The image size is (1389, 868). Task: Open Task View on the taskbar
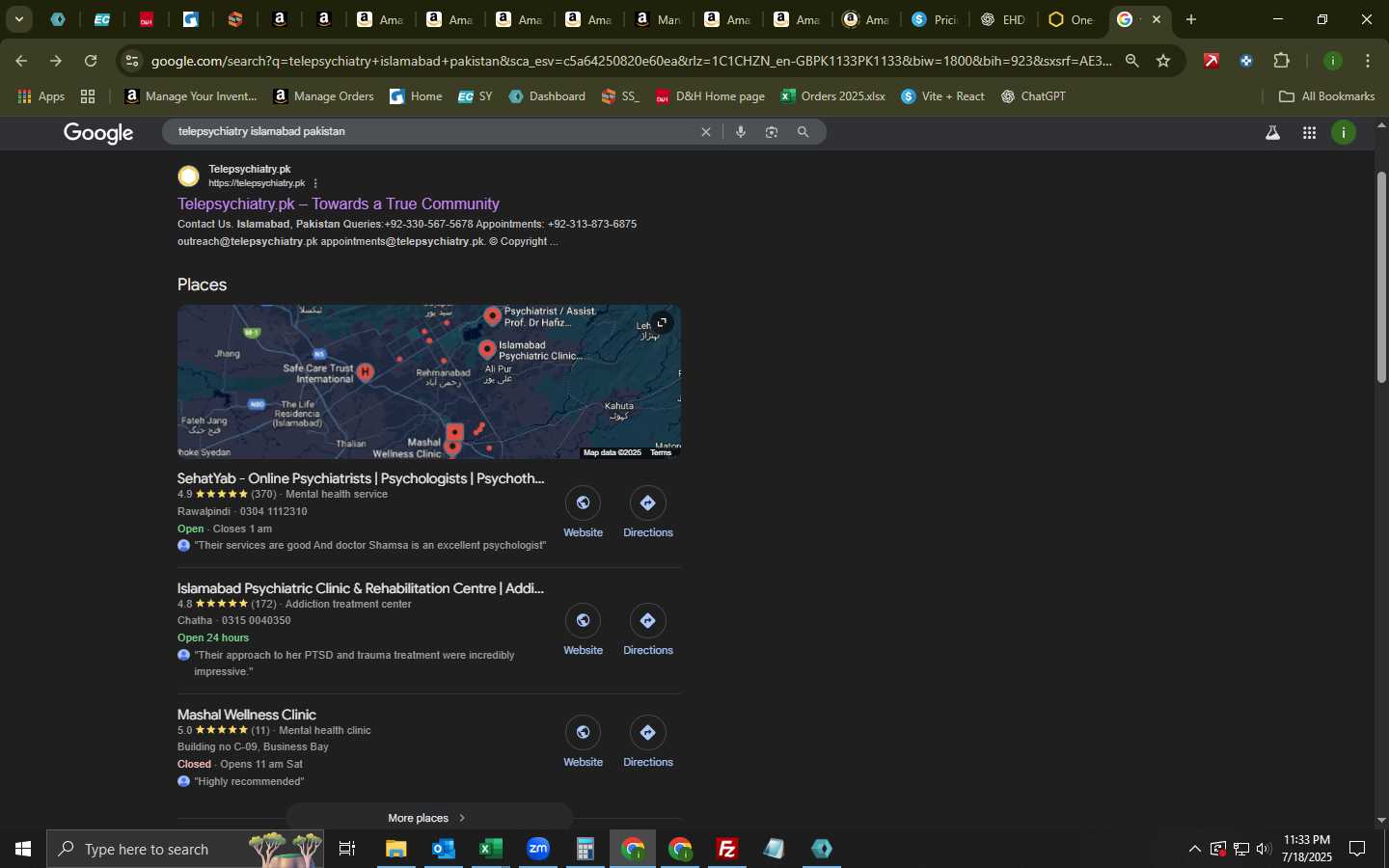(347, 849)
